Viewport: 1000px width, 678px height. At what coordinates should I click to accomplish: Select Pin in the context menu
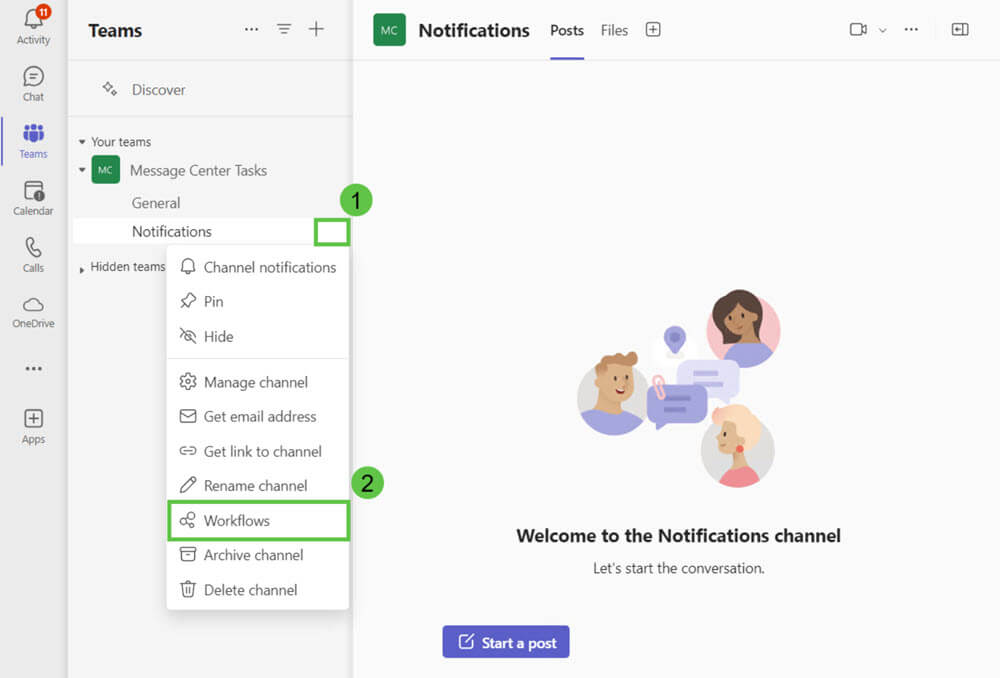pos(258,302)
